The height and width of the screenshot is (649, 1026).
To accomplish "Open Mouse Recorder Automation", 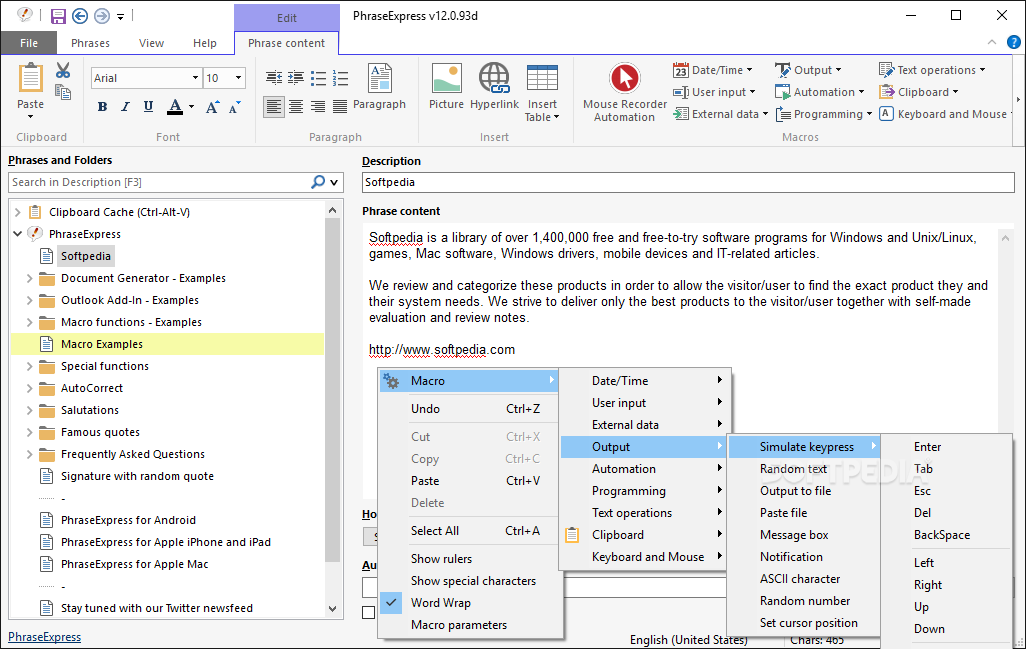I will pos(625,93).
